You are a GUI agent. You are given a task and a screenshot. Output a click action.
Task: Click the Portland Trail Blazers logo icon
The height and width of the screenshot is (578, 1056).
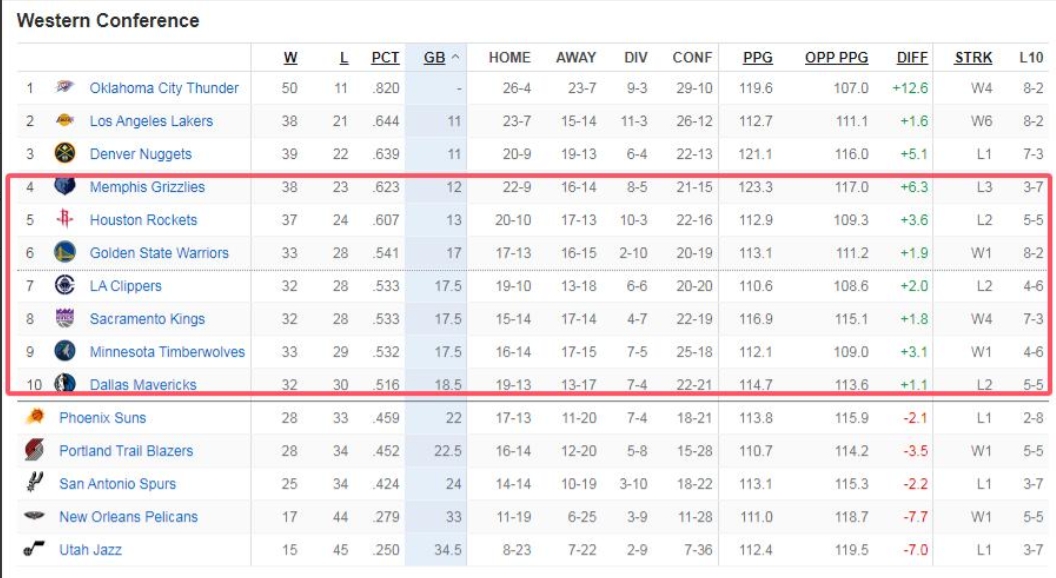[35, 451]
